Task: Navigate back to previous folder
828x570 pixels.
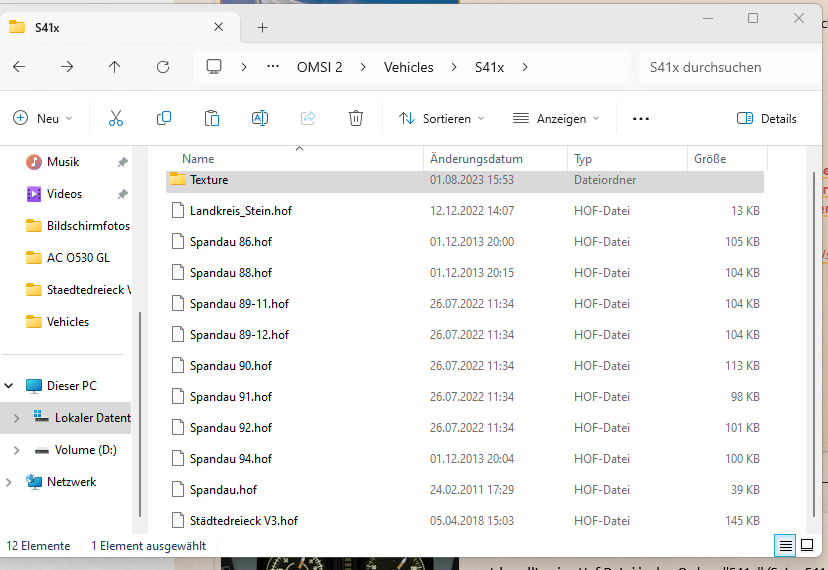Action: [x=19, y=67]
